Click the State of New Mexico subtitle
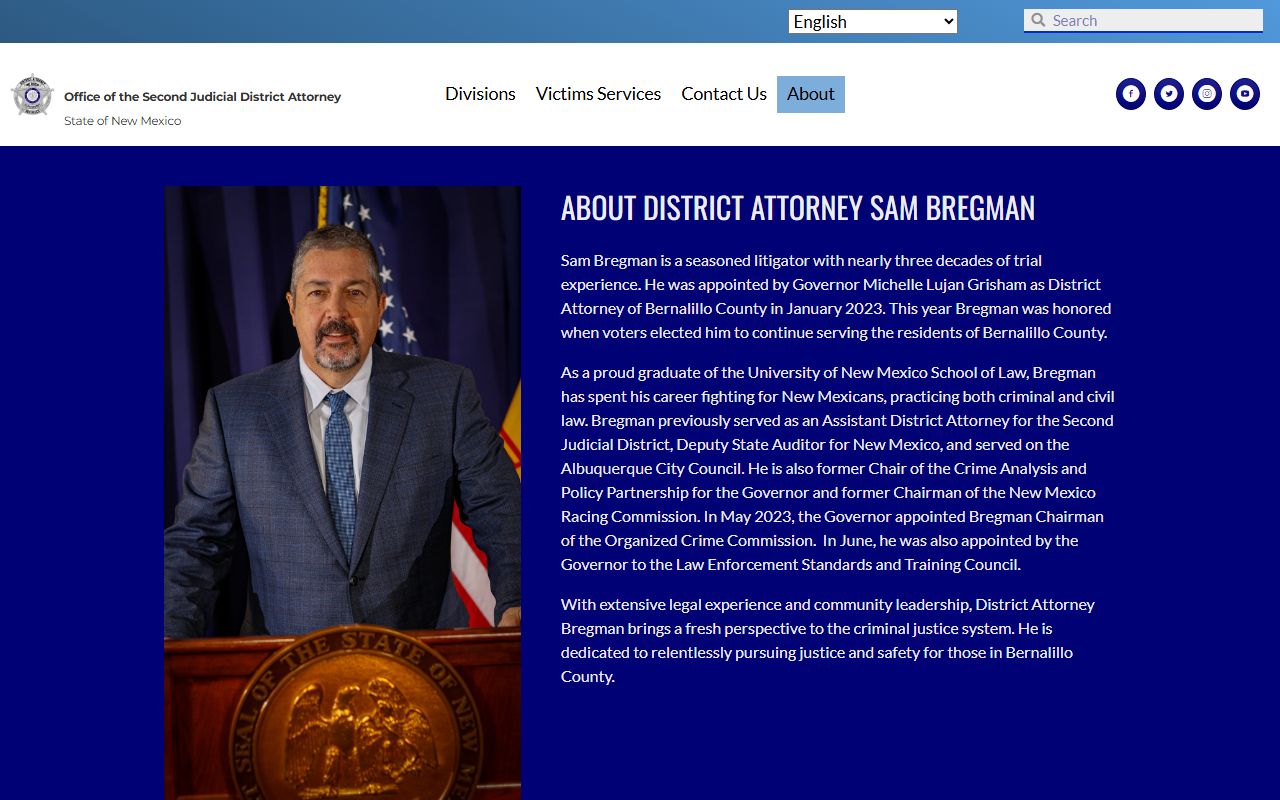This screenshot has height=800, width=1280. coord(123,121)
